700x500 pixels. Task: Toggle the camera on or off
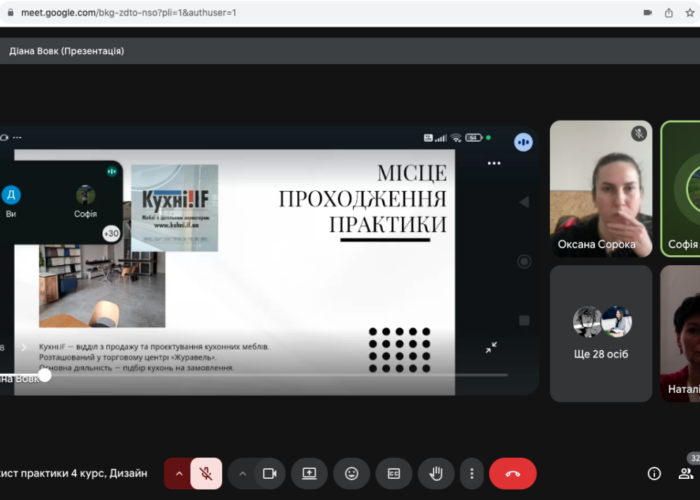(x=269, y=473)
